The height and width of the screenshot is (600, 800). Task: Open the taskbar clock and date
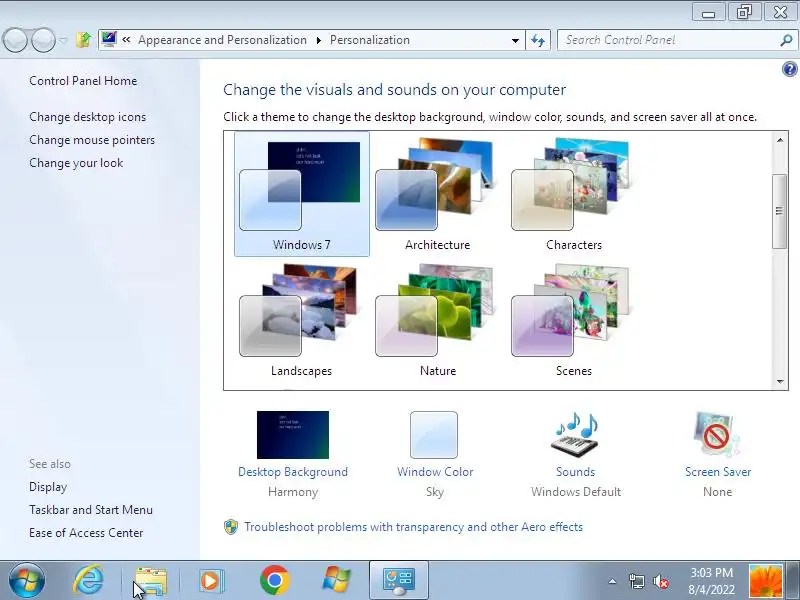(x=712, y=581)
